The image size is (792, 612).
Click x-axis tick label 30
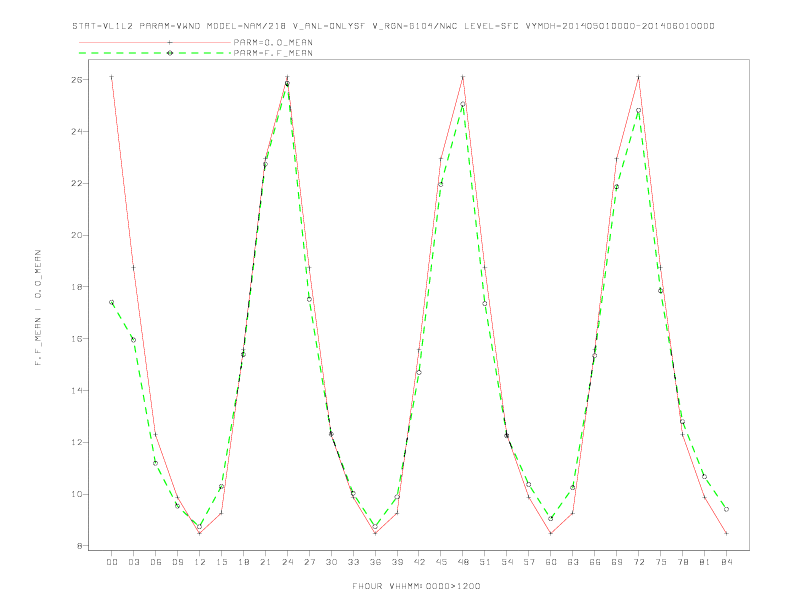(331, 562)
